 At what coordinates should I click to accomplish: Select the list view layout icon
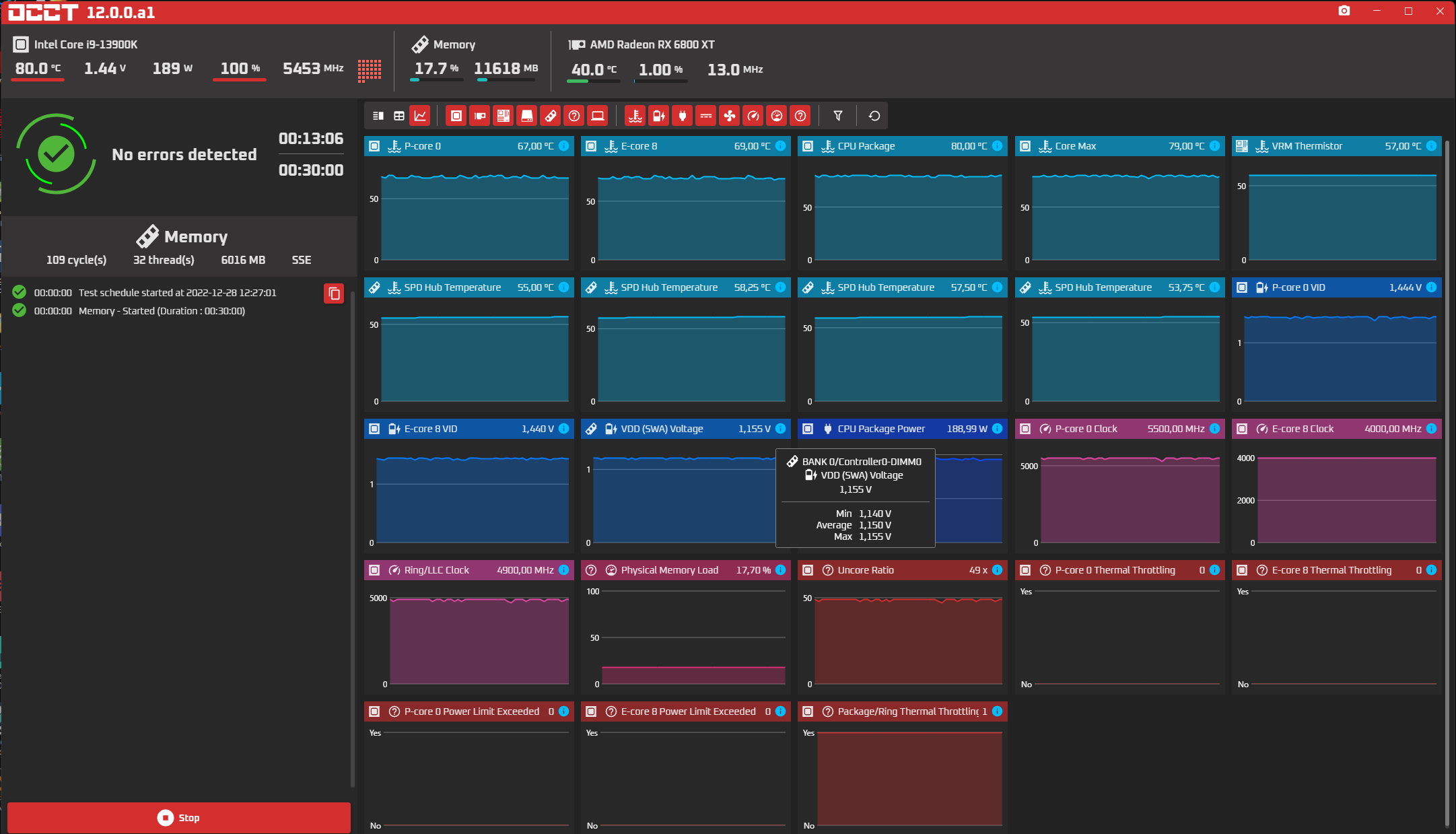[378, 116]
